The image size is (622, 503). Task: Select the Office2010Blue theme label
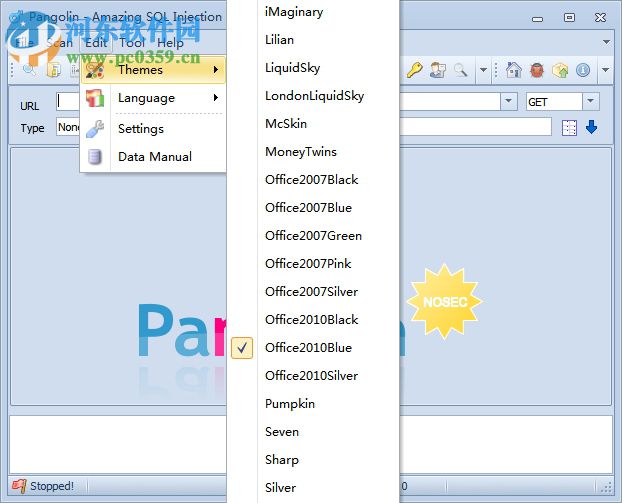(x=308, y=348)
